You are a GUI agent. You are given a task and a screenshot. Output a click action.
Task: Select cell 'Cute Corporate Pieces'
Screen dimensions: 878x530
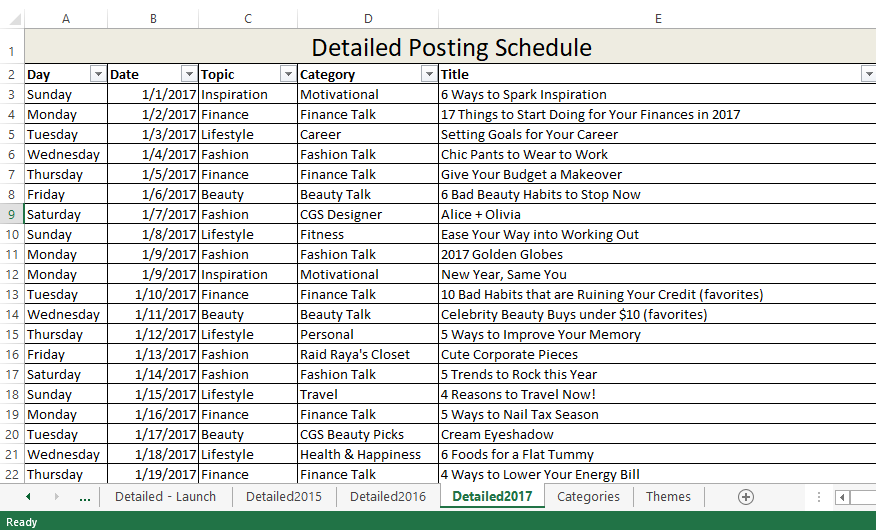tap(657, 355)
